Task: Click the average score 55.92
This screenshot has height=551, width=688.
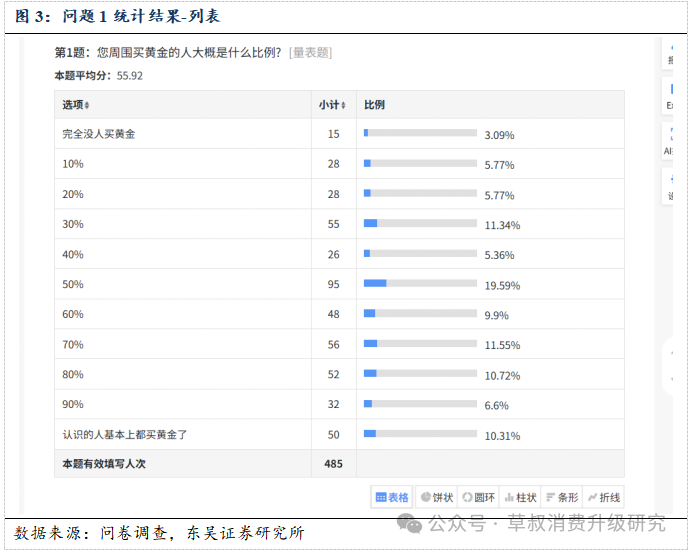Action: point(129,76)
